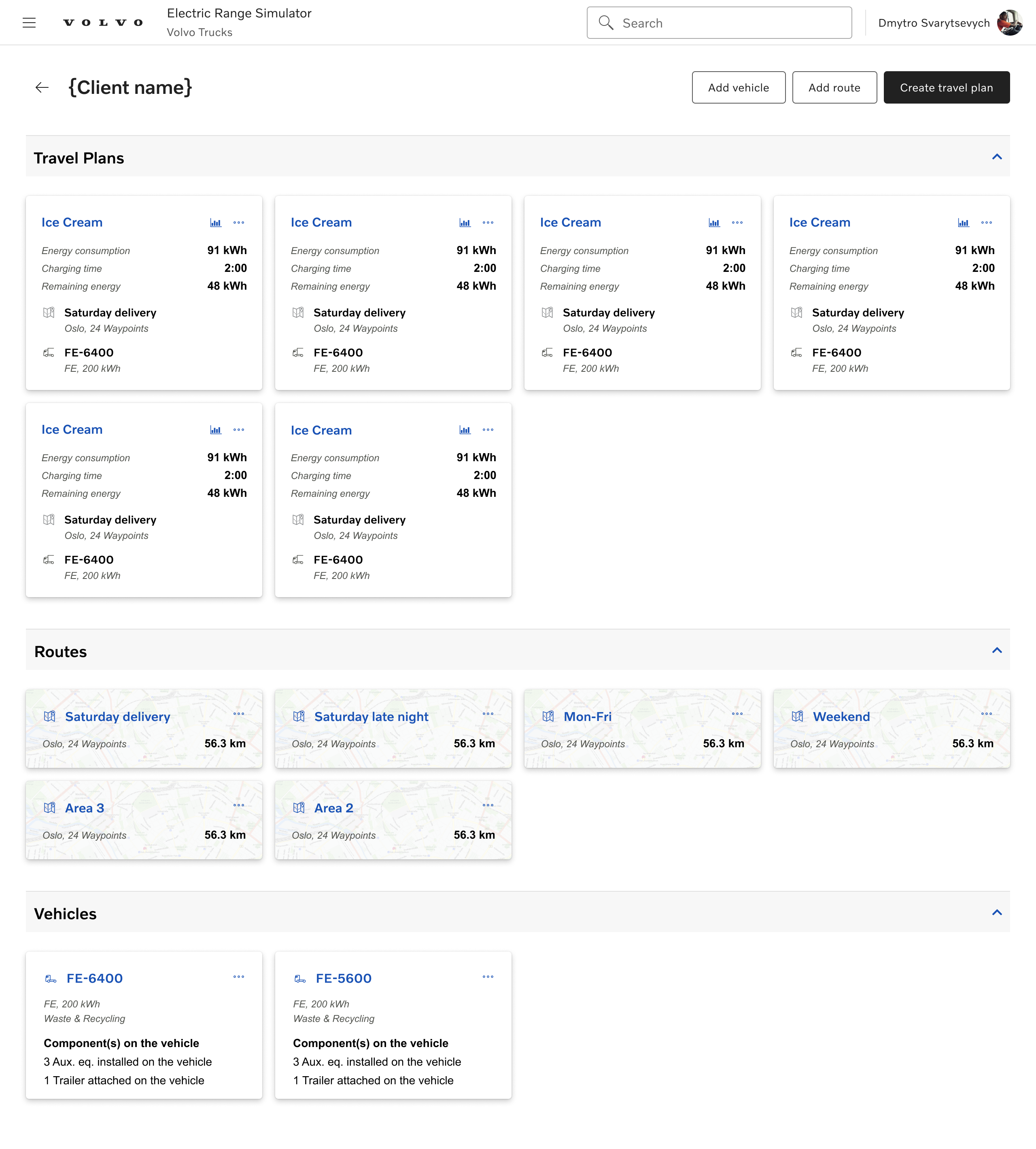Open the Area 3 route
This screenshot has height=1149, width=1036.
tap(84, 808)
